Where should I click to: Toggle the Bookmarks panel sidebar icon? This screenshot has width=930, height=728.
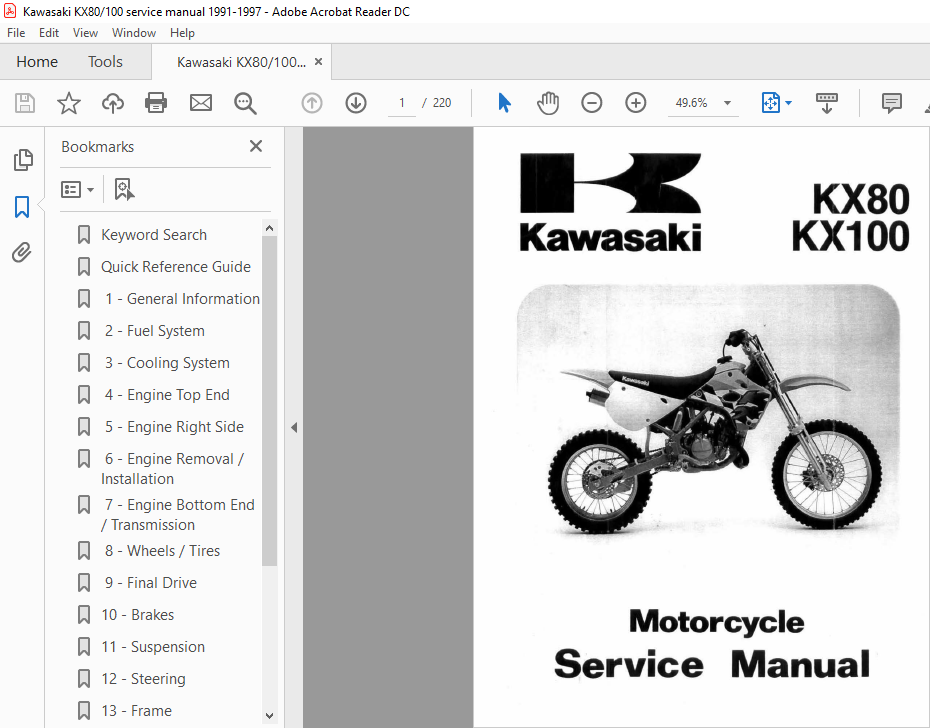click(x=22, y=207)
